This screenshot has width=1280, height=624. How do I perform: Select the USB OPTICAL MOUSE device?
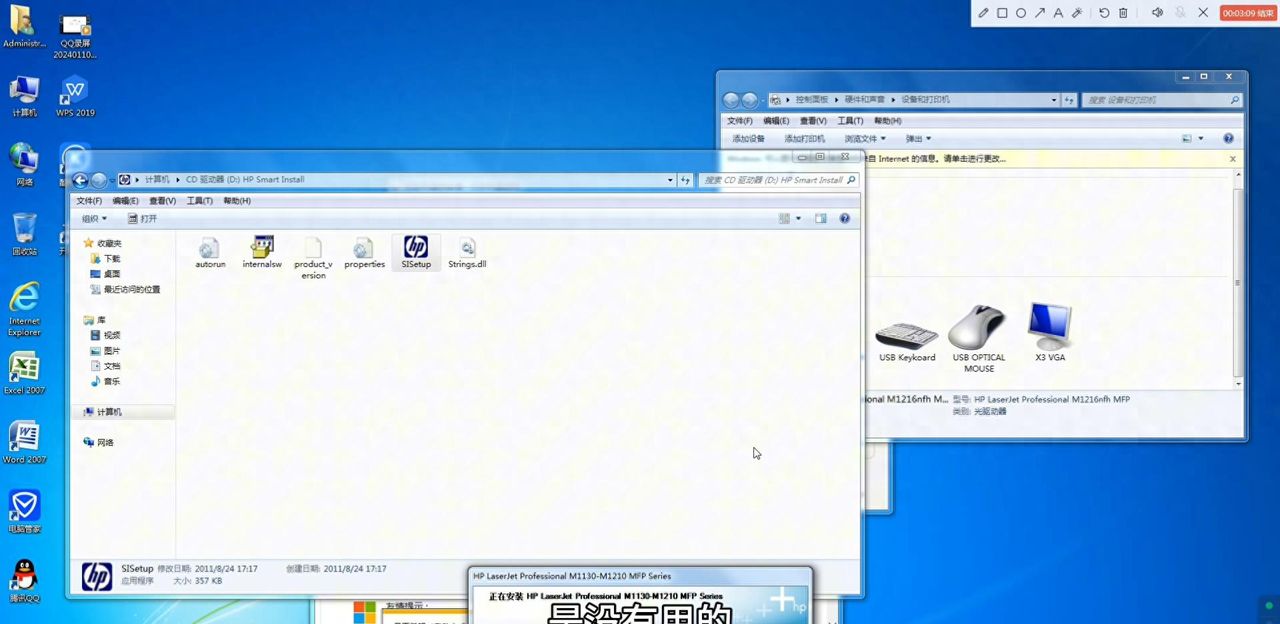tap(979, 340)
